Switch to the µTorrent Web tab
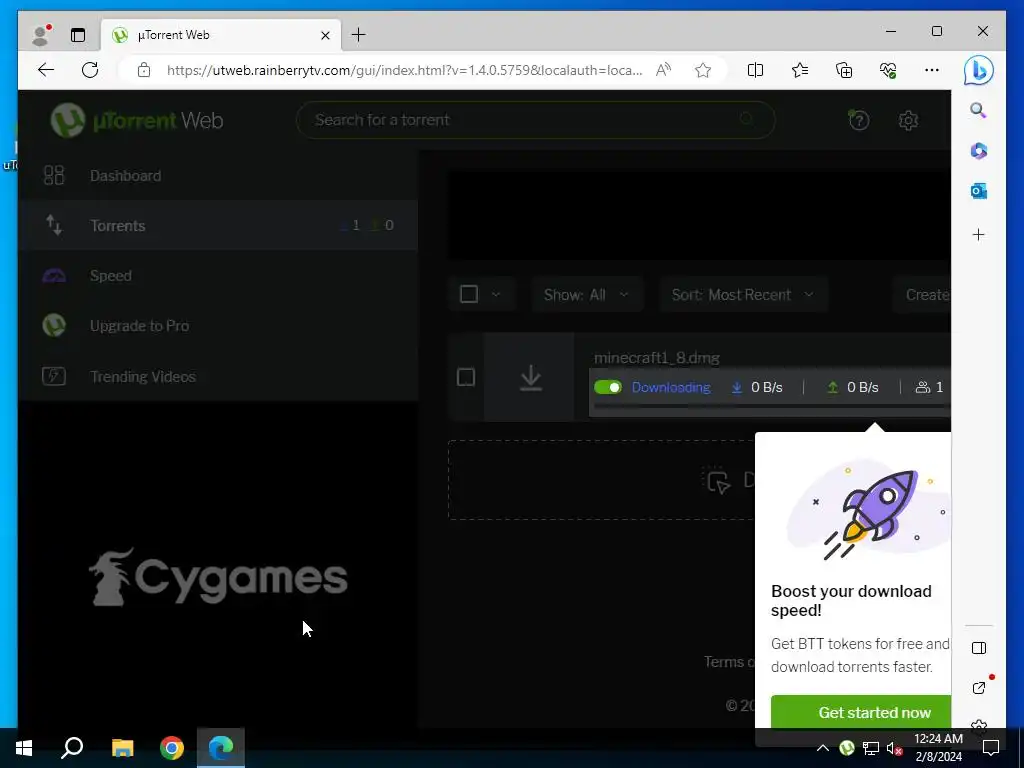 coord(221,35)
